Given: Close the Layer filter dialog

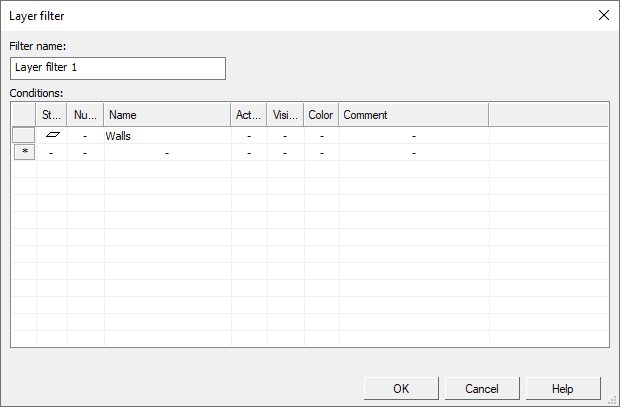Looking at the screenshot, I should point(602,15).
